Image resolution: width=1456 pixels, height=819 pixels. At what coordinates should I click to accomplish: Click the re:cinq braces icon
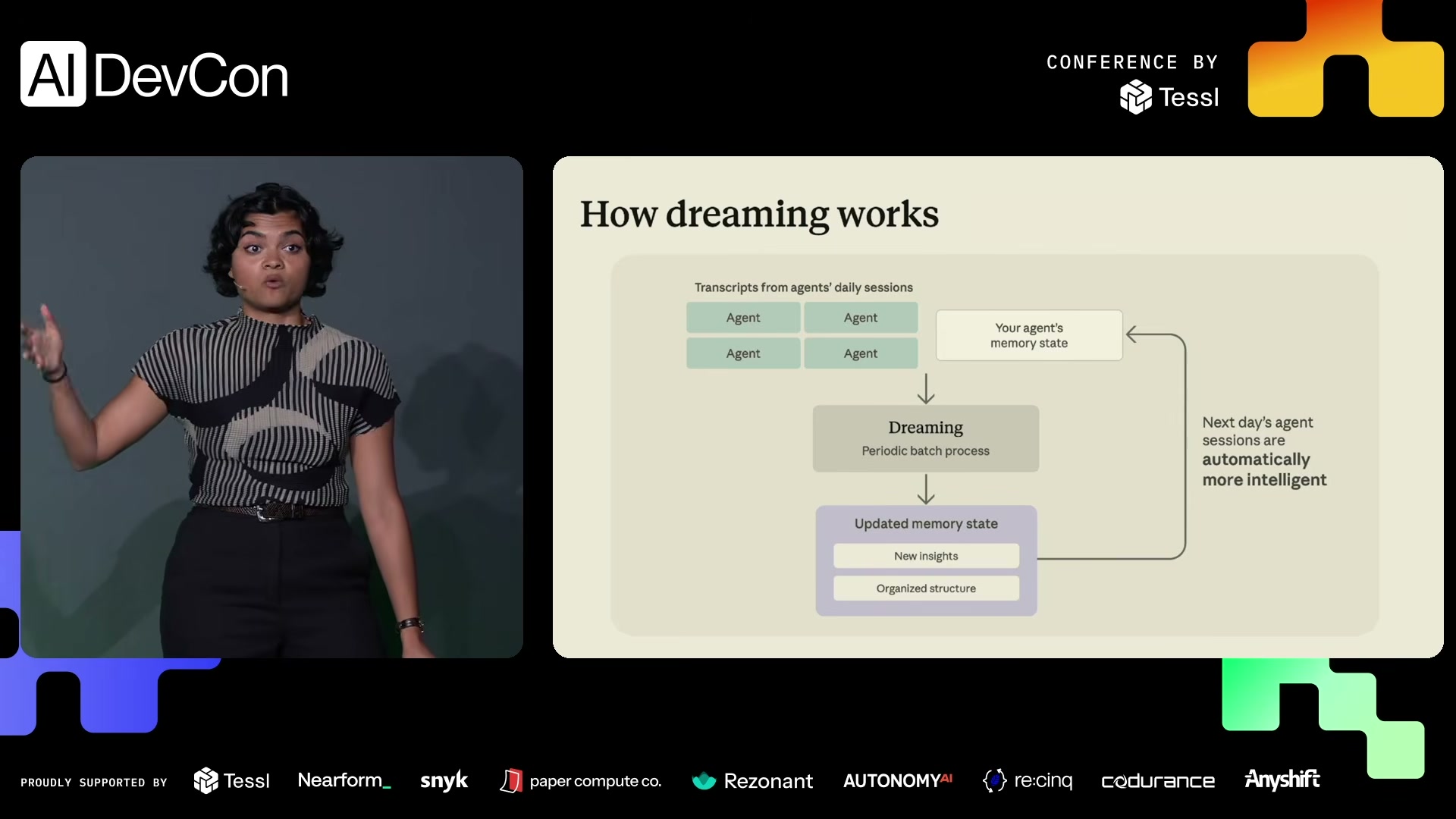(x=994, y=780)
